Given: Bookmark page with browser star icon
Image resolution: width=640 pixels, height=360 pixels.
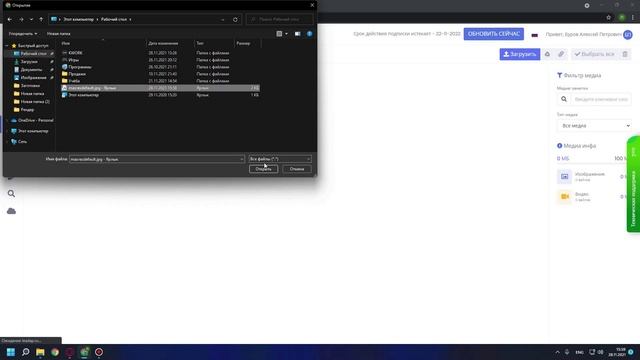Looking at the screenshot, I should coord(609,18).
